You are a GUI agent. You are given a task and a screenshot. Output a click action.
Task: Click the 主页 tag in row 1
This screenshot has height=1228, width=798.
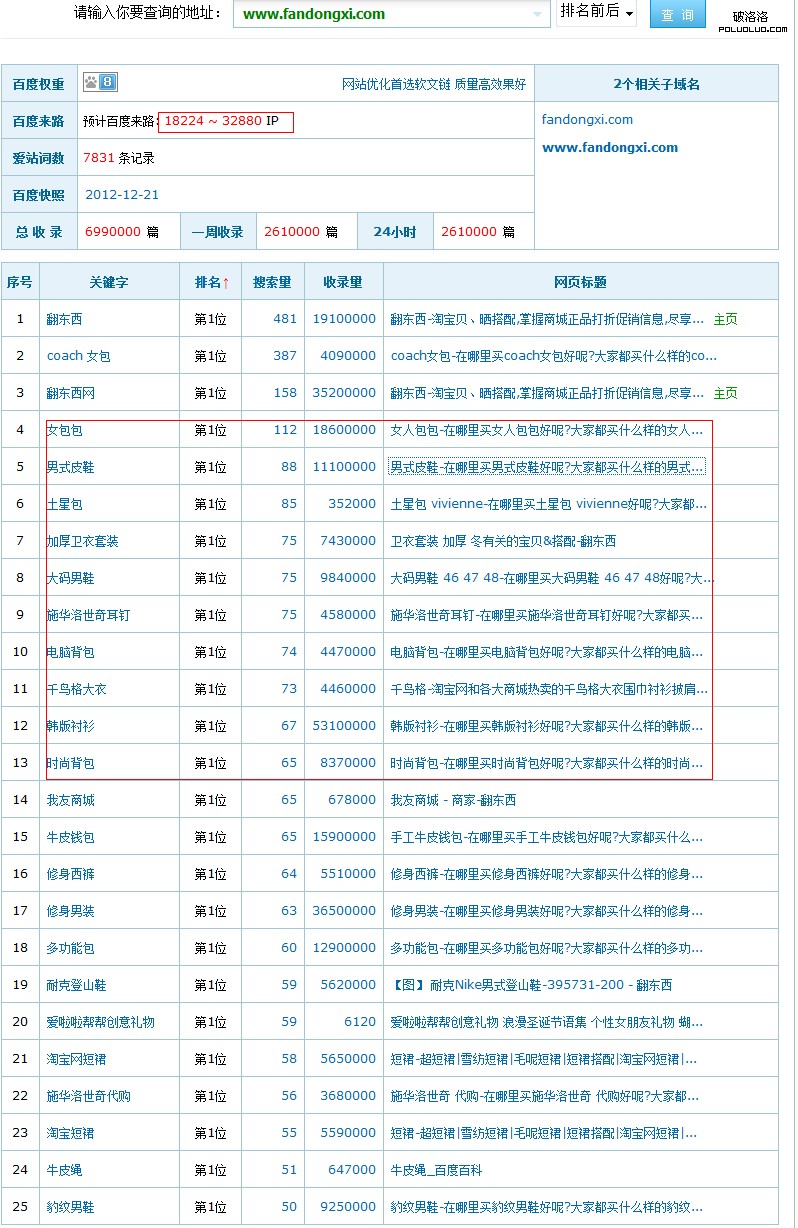coord(725,320)
